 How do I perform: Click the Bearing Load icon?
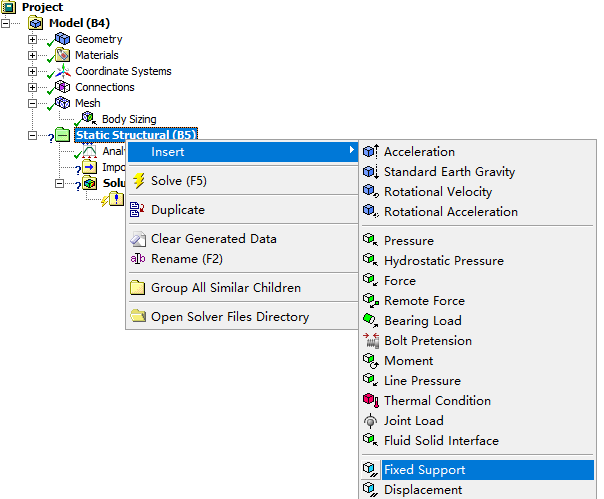pos(370,321)
